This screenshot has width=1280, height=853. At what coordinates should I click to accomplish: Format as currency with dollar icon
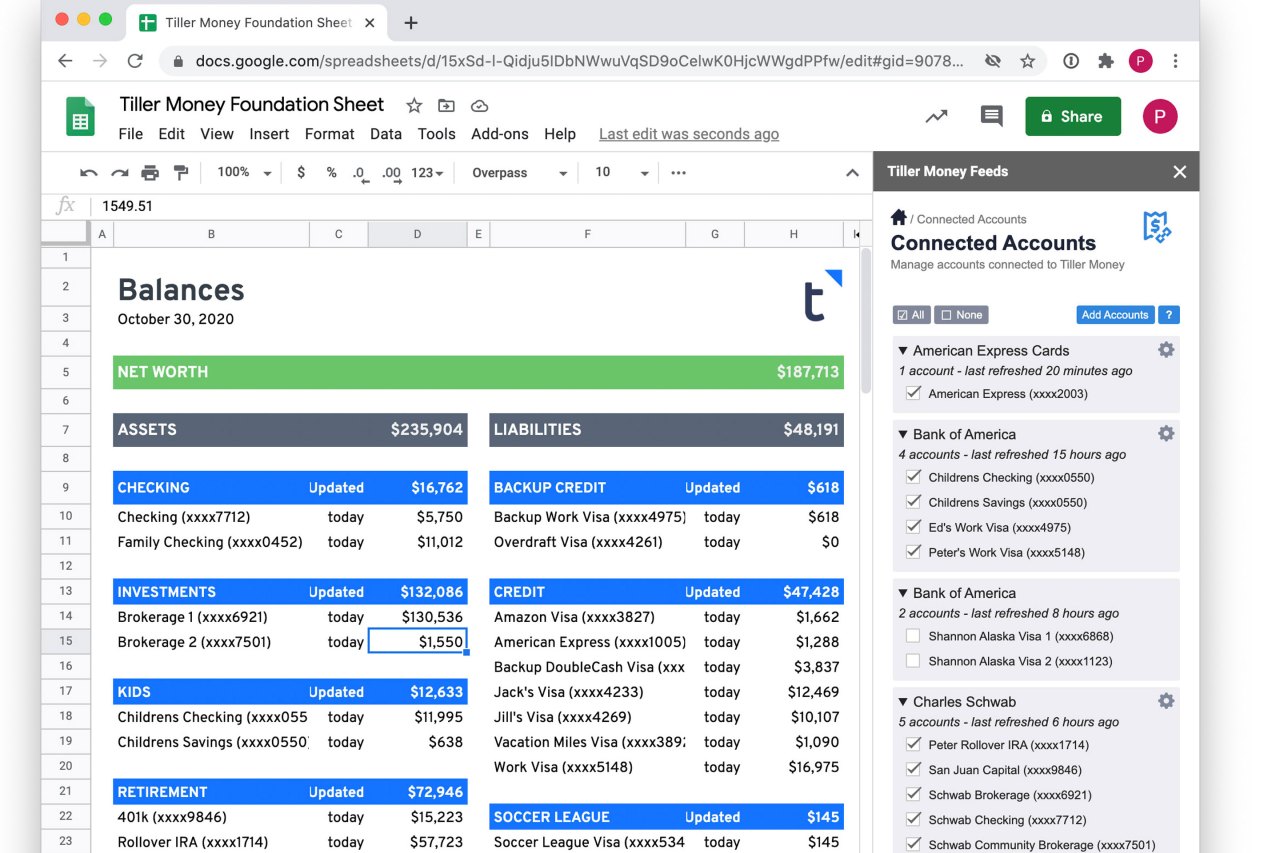301,173
